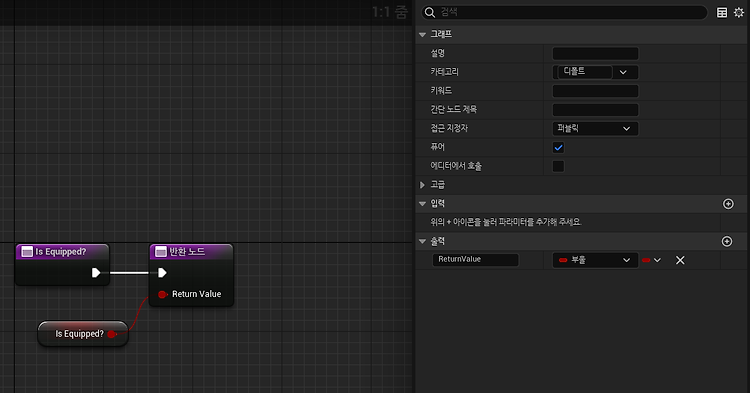Click the 퓨어 property label
This screenshot has height=393, width=750.
437,147
